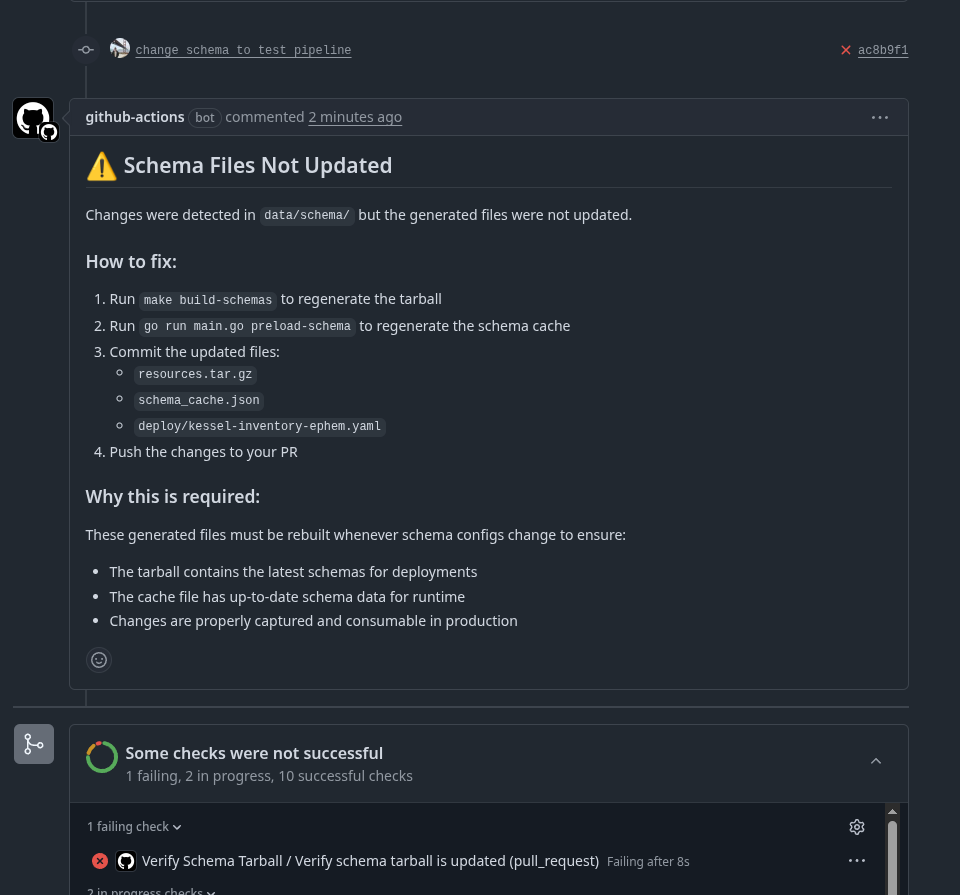Visit the github-actions profile link
Image resolution: width=960 pixels, height=895 pixels.
135,117
